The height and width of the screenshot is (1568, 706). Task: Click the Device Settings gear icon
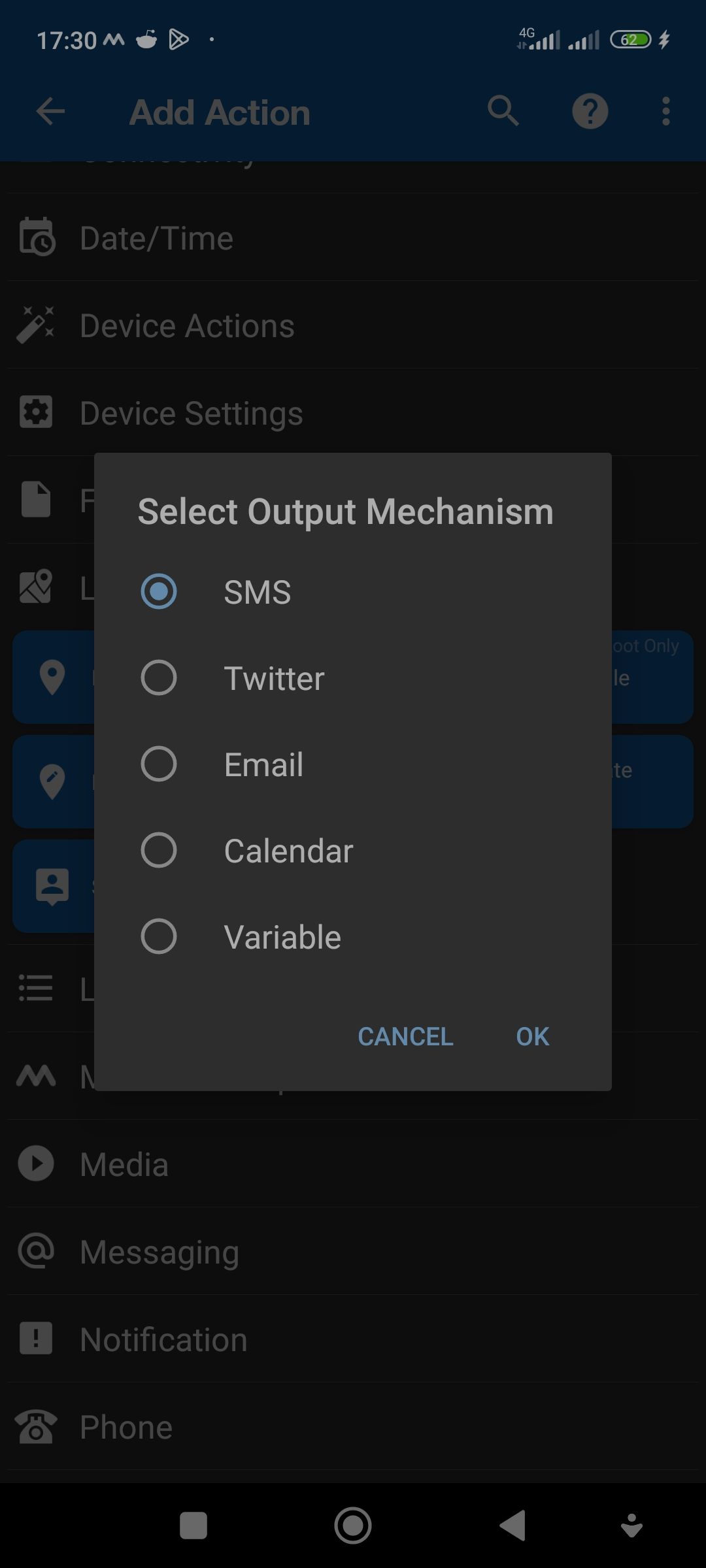(x=36, y=412)
